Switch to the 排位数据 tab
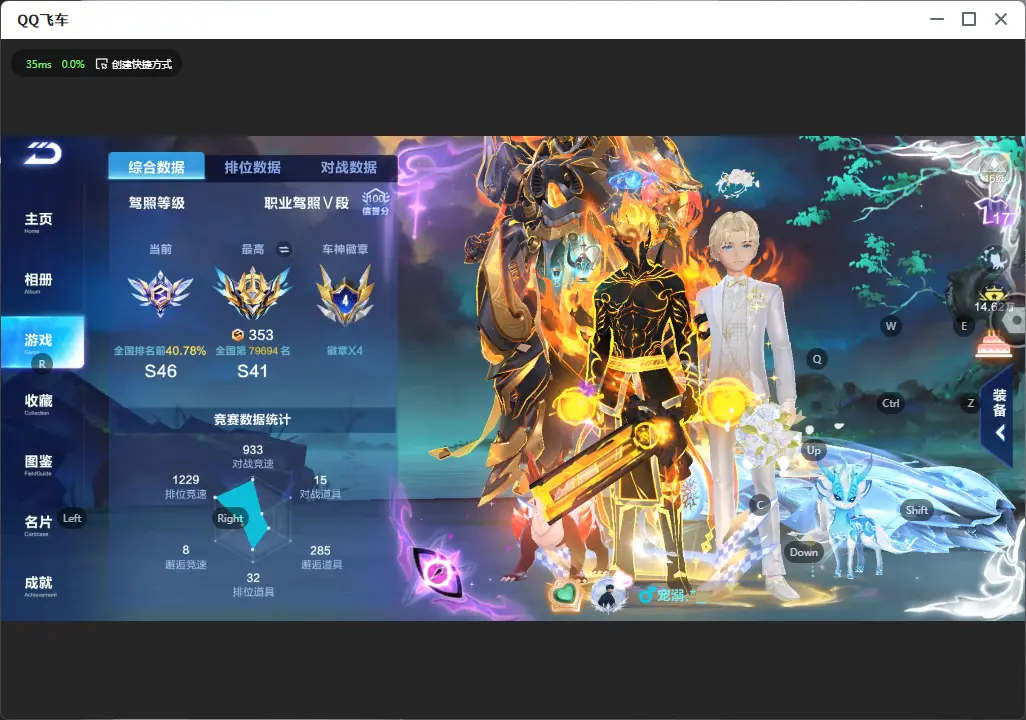The image size is (1026, 720). pos(253,167)
